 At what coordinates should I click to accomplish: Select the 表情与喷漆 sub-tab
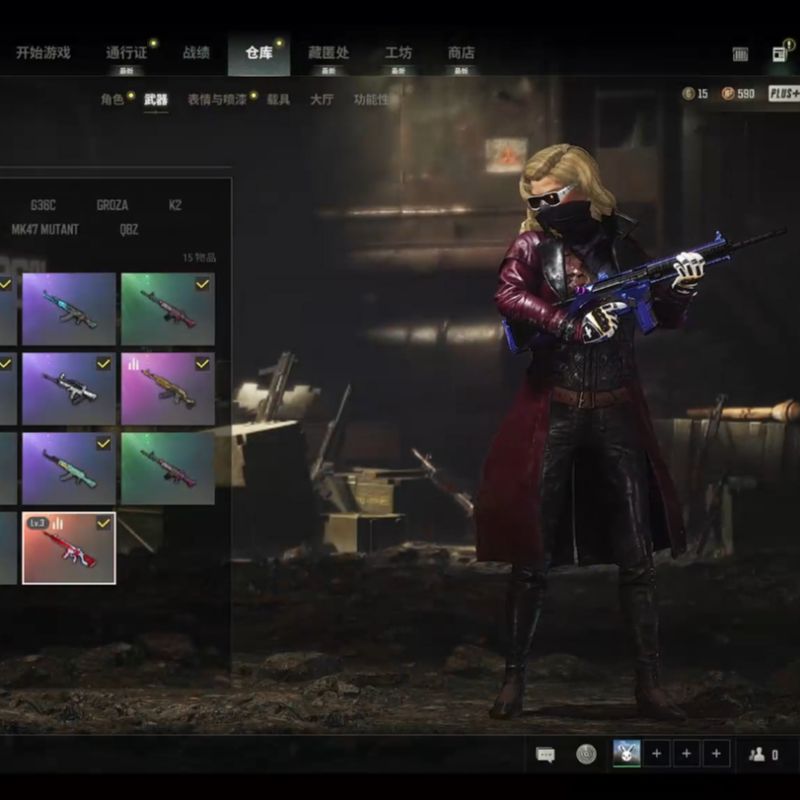(217, 100)
